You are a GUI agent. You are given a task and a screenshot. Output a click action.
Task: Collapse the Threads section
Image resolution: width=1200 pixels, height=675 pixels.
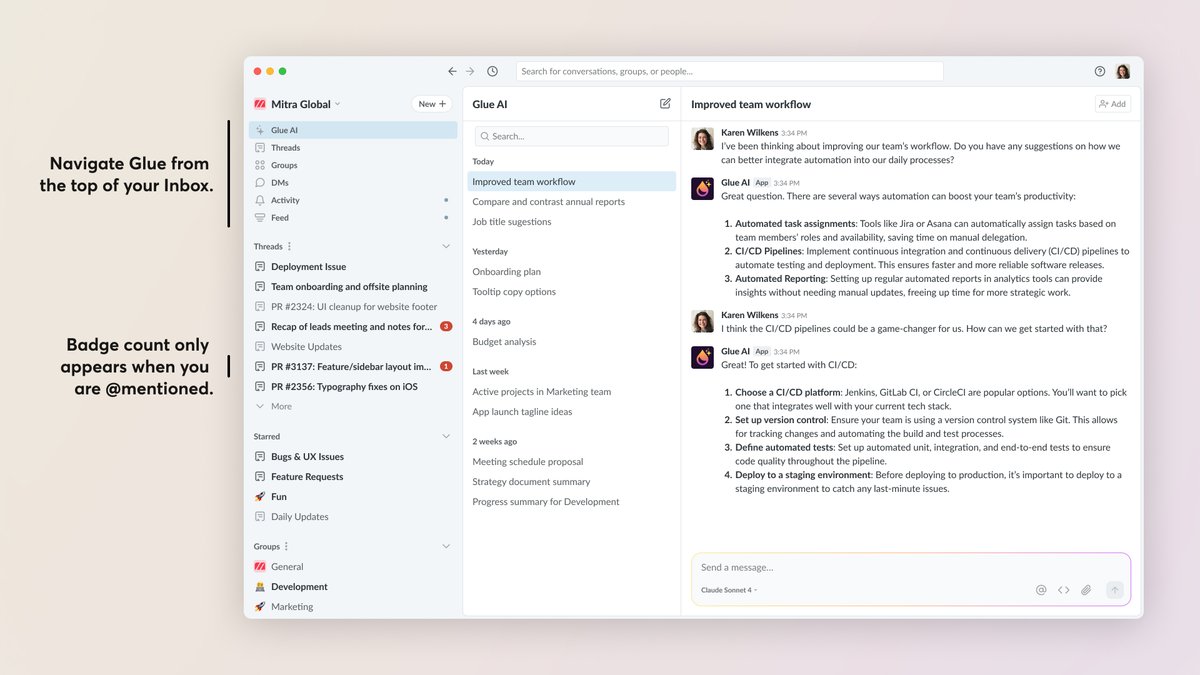click(x=446, y=246)
